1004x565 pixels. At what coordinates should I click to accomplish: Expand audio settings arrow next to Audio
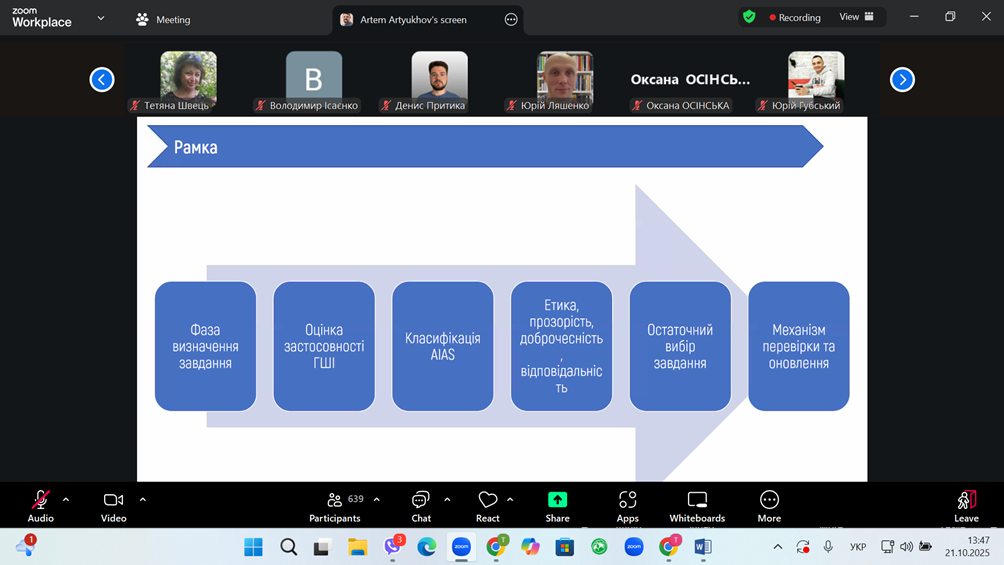tap(66, 500)
